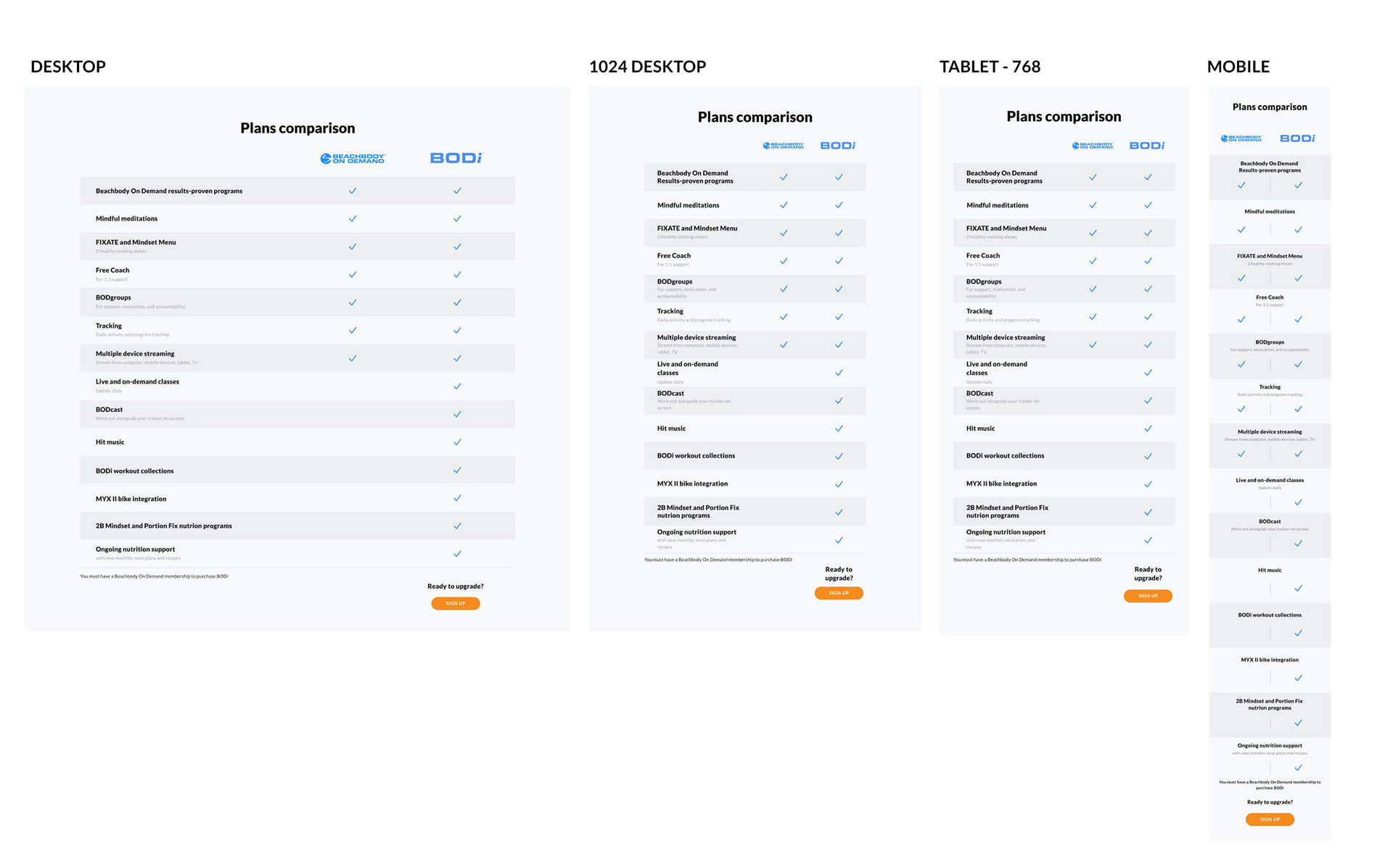Click SIGN UP button in Tablet panel
Viewport: 1393px width, 868px height.
click(x=1148, y=596)
